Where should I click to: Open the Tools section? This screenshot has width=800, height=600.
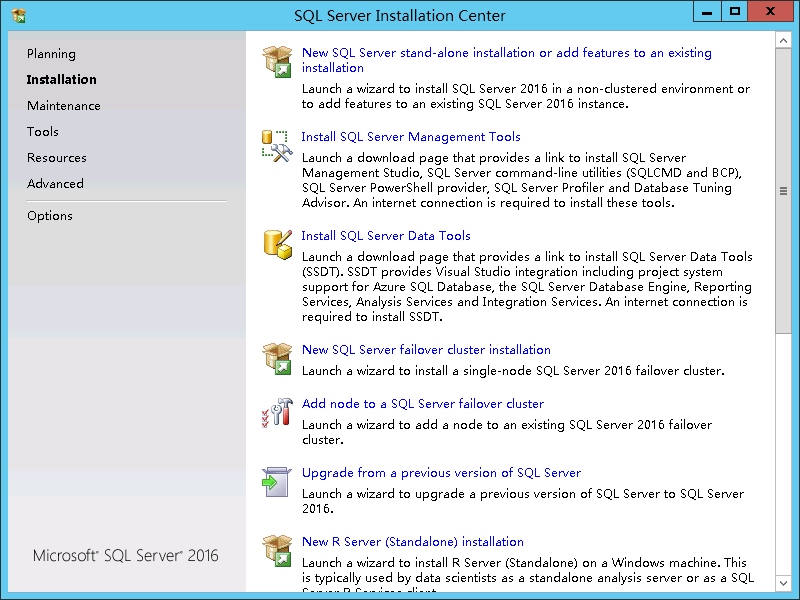43,132
